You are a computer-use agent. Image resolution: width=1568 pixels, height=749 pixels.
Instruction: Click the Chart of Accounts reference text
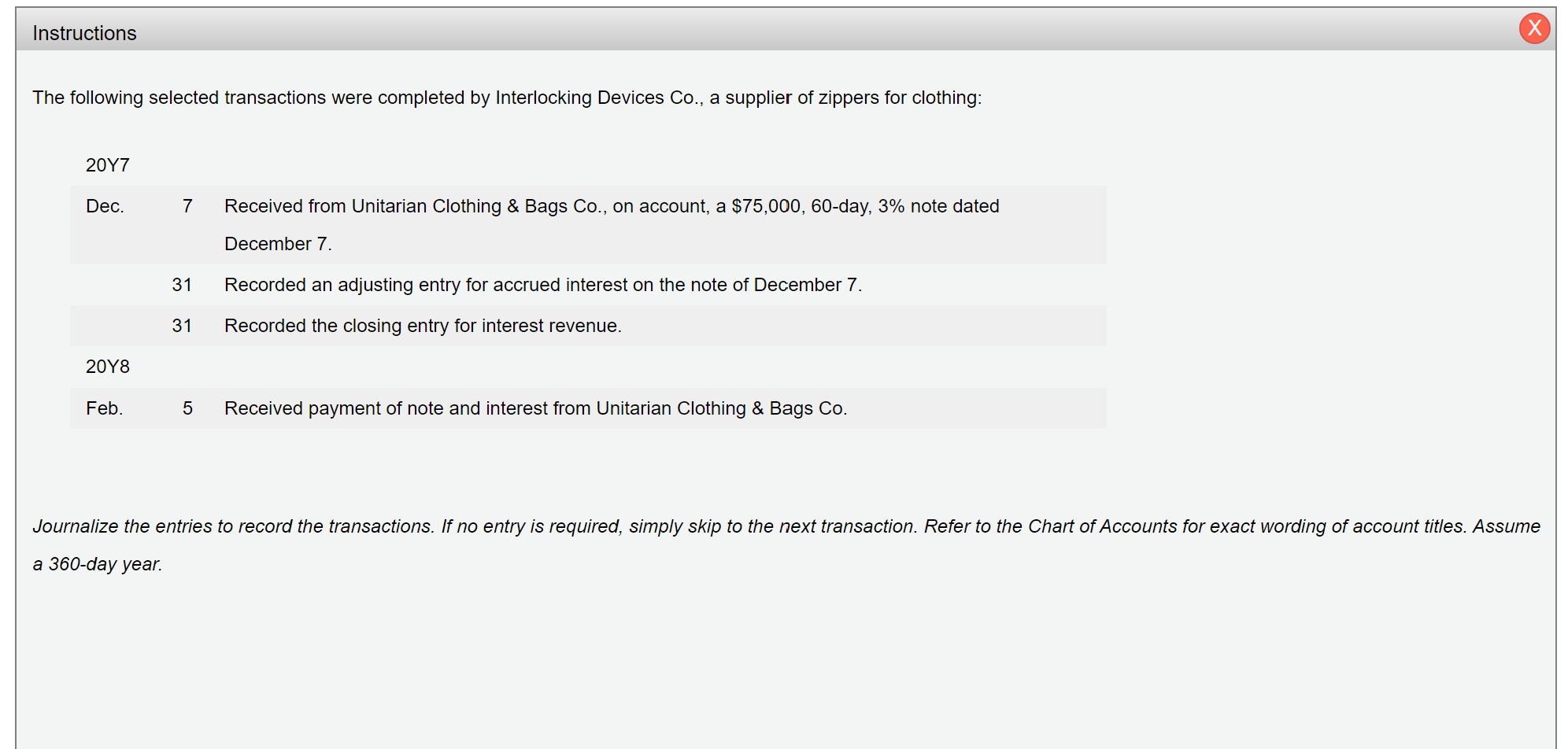click(1097, 526)
